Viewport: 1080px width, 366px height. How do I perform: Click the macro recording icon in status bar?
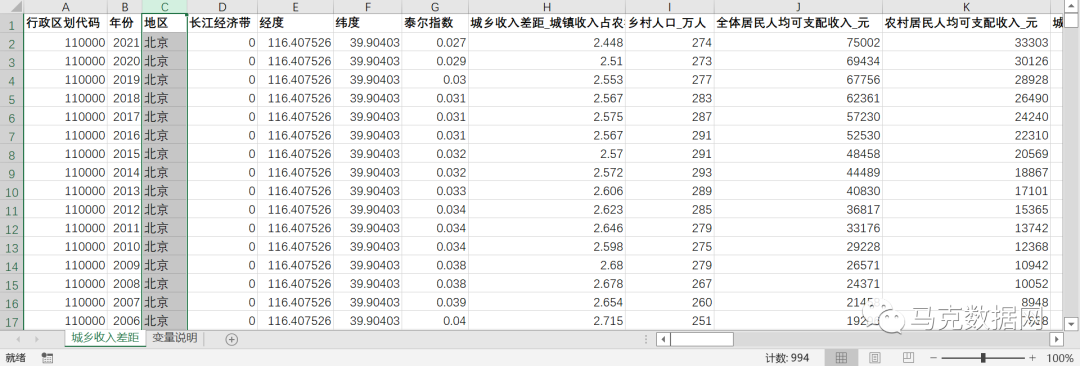click(48, 358)
